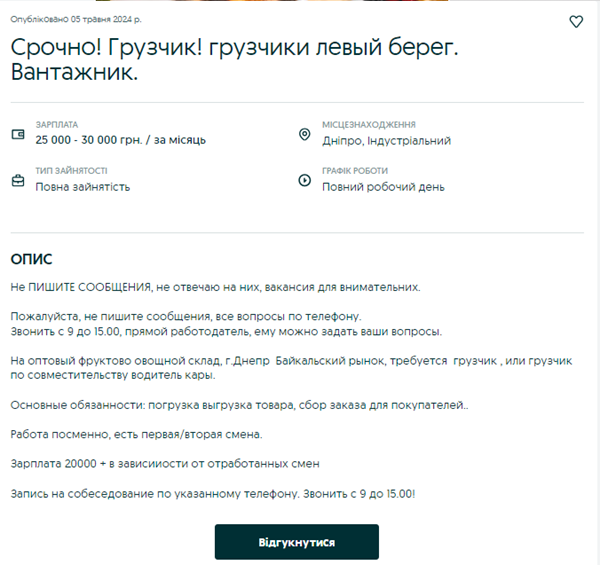Click the wallet icon beside the salary
The height and width of the screenshot is (565, 600).
point(17,135)
